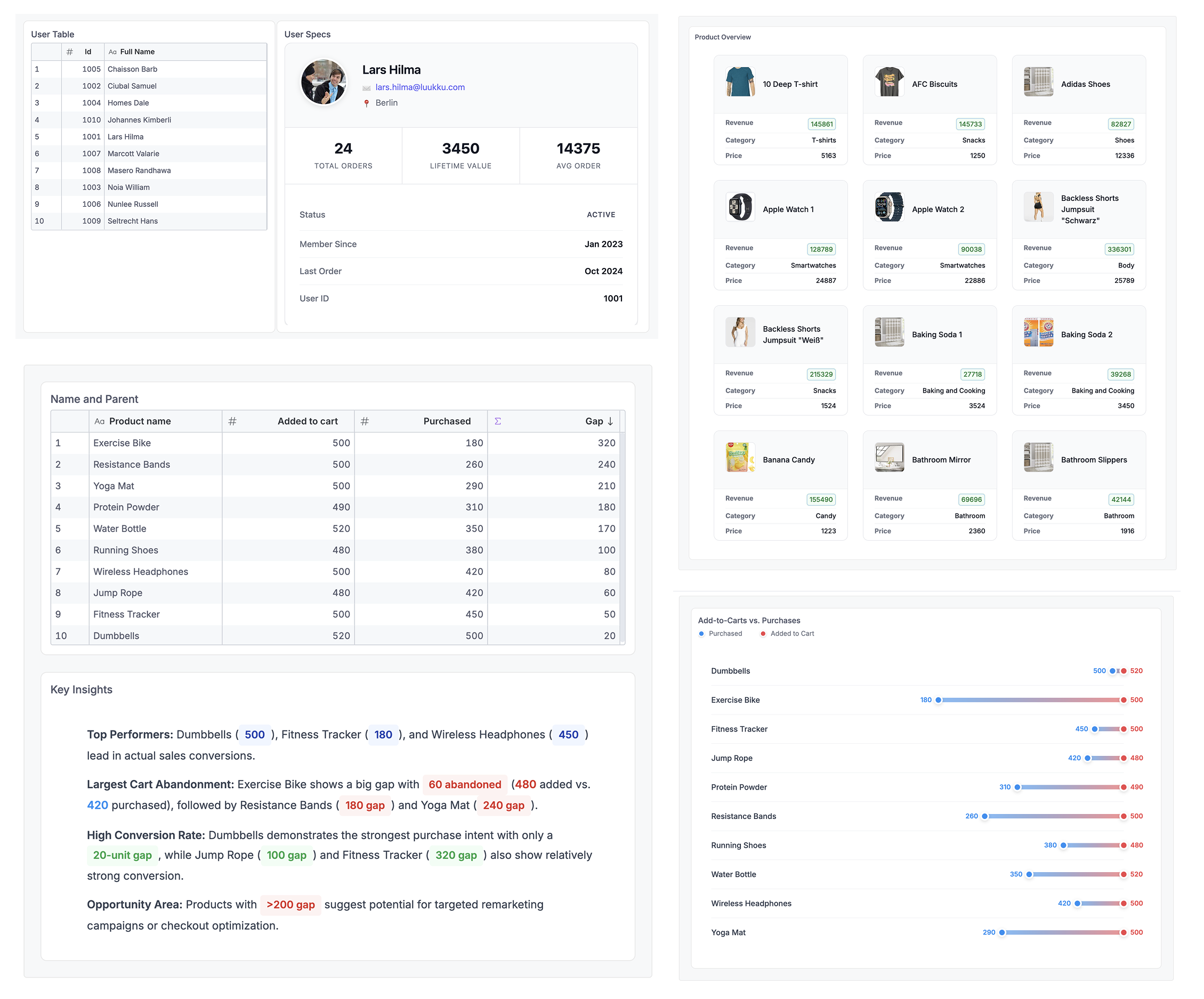Click the Σ icon on the Gap column

point(498,421)
